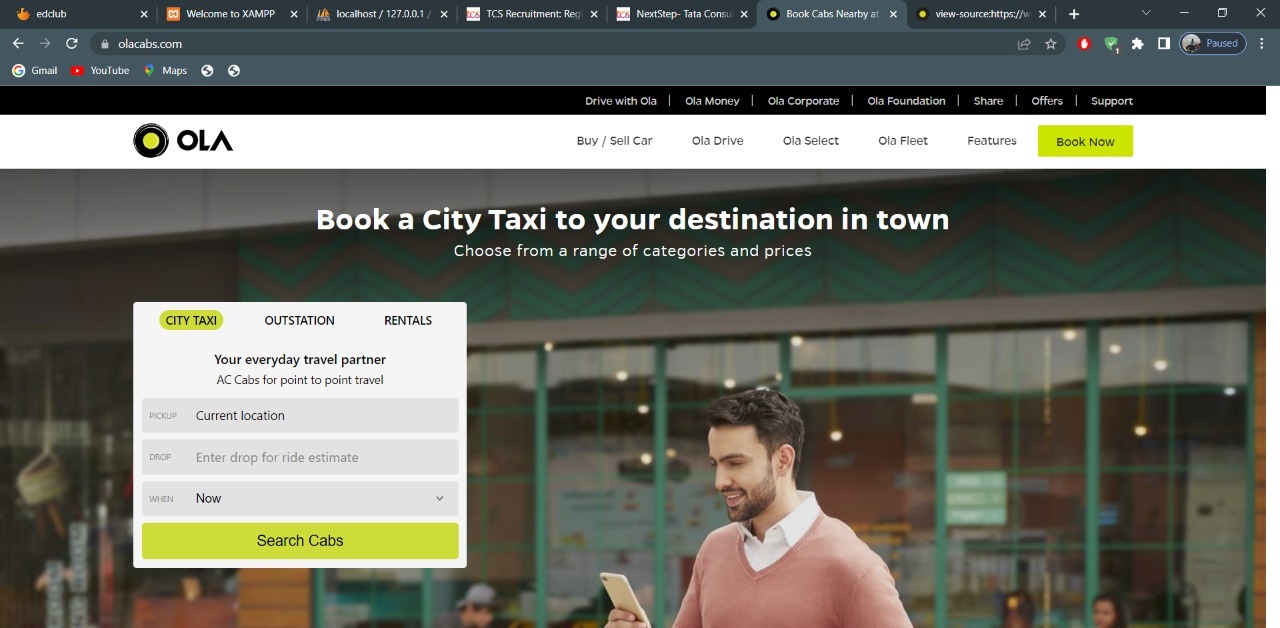Open Maps bookmark
The image size is (1280, 628).
click(x=165, y=71)
